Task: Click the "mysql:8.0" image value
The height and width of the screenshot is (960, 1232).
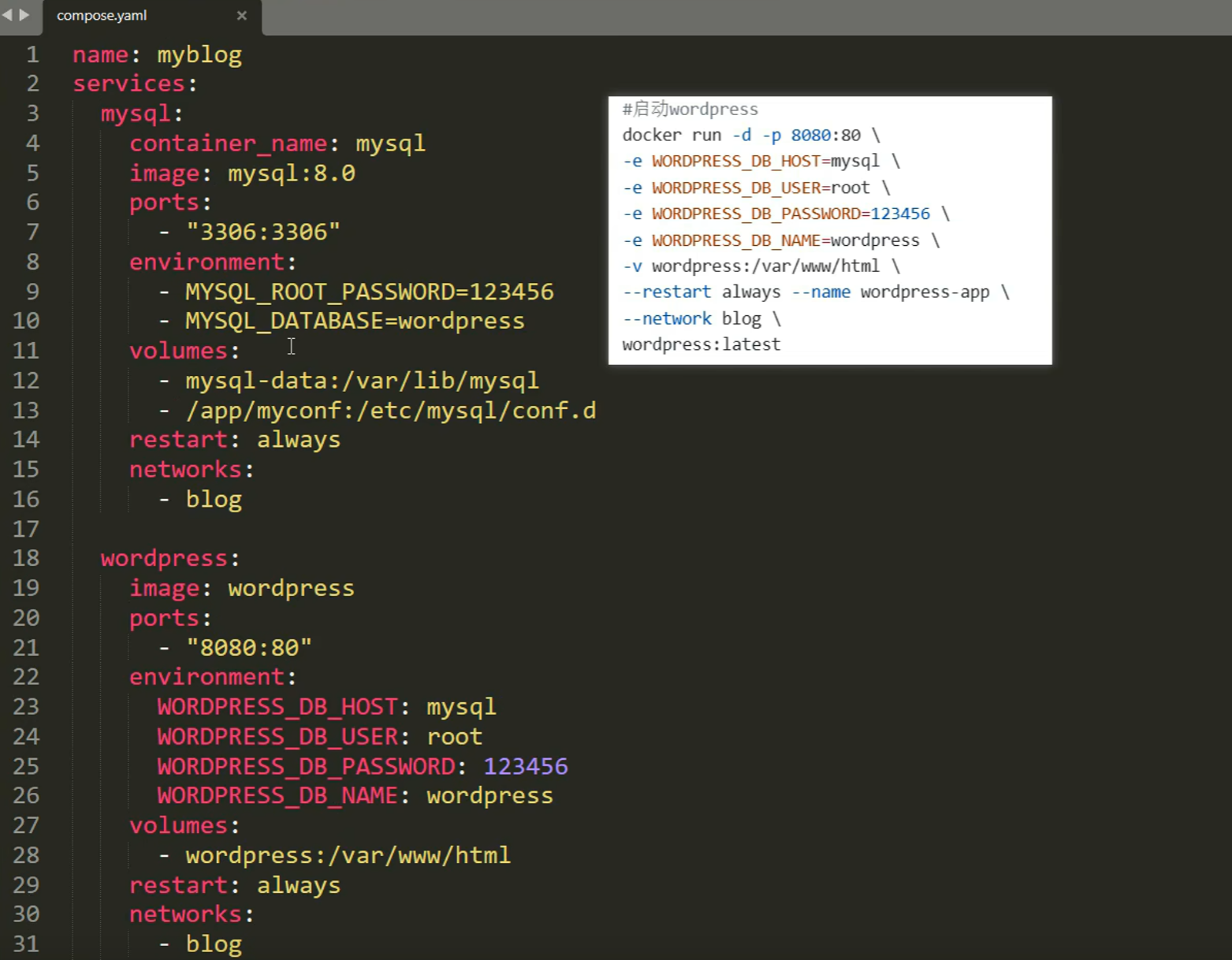Action: (x=292, y=173)
